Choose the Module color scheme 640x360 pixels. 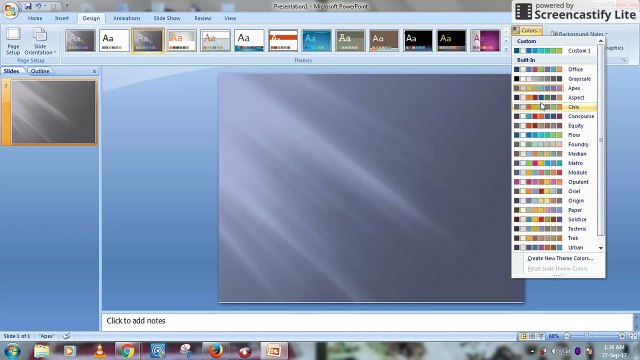coord(554,173)
